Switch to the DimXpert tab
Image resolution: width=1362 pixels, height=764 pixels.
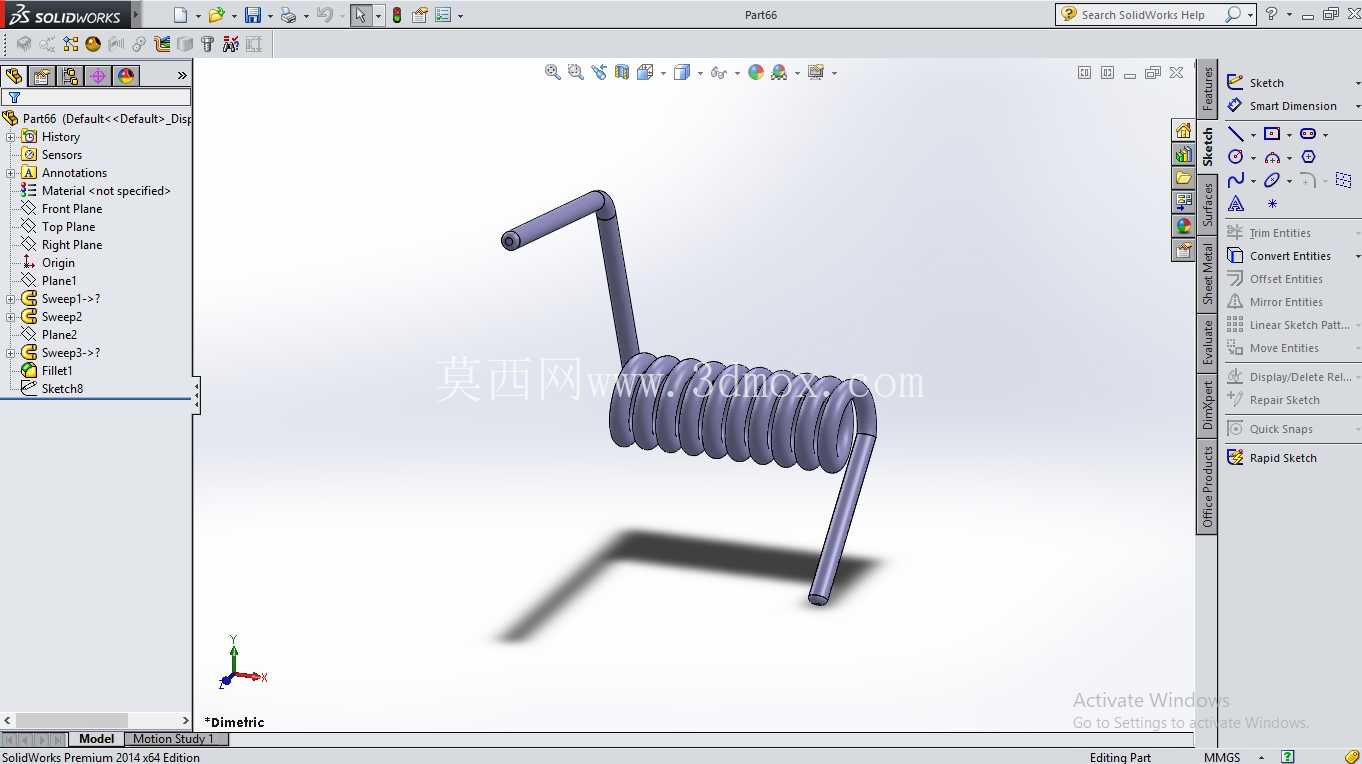point(1207,405)
